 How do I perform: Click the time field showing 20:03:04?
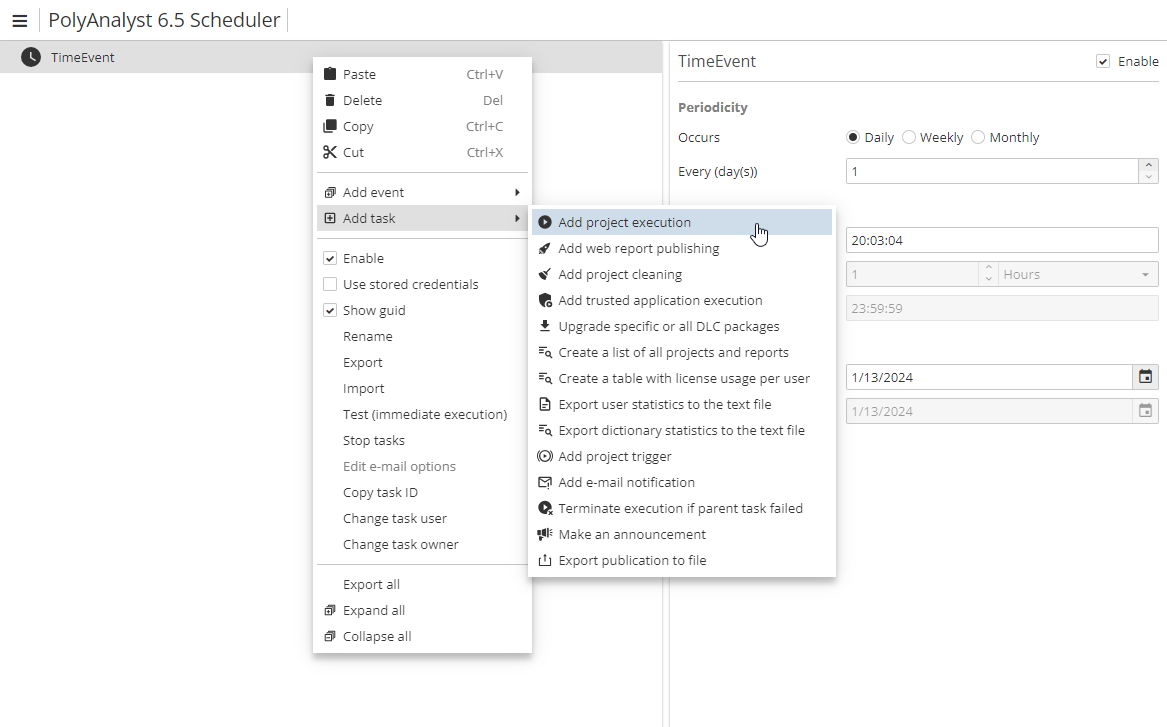[1000, 240]
